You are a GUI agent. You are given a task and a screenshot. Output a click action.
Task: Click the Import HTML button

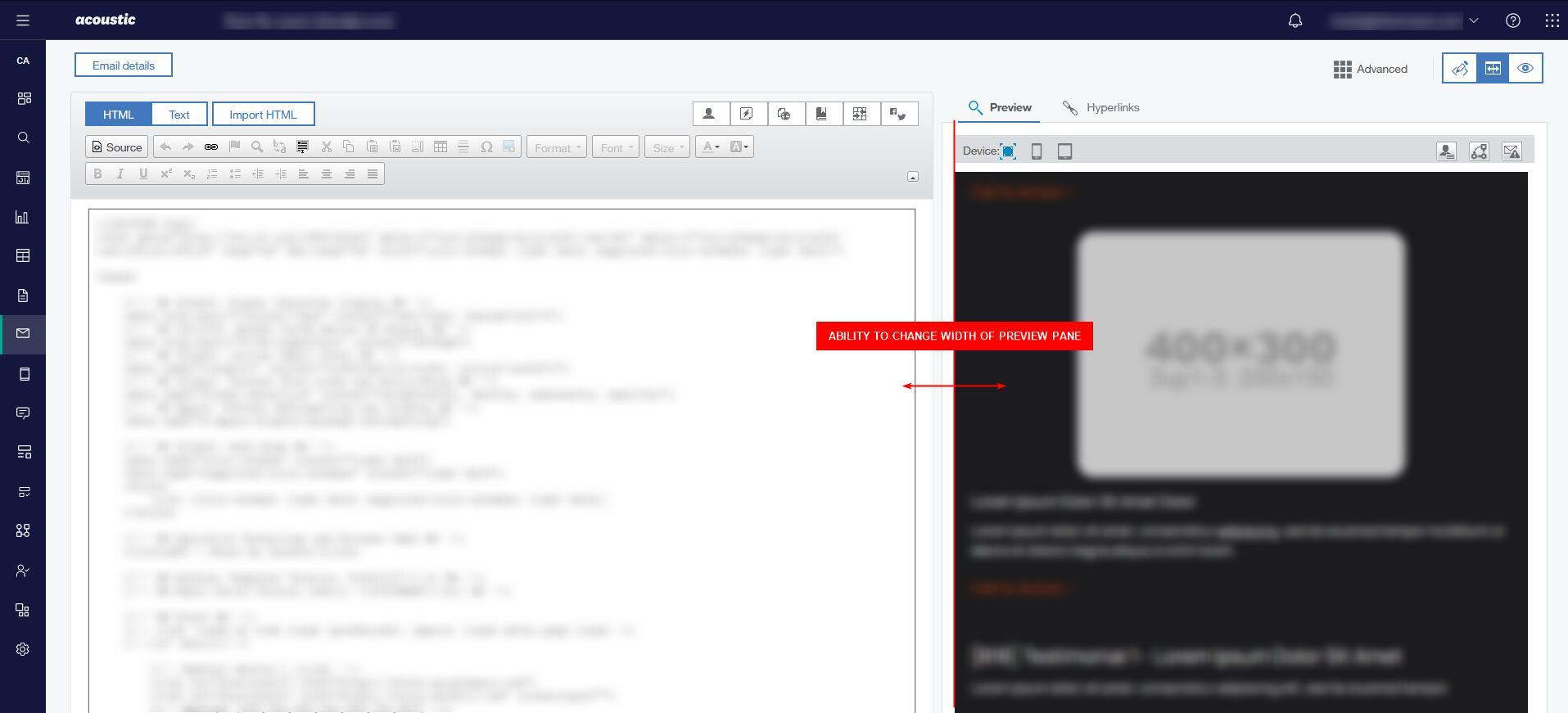tap(263, 115)
